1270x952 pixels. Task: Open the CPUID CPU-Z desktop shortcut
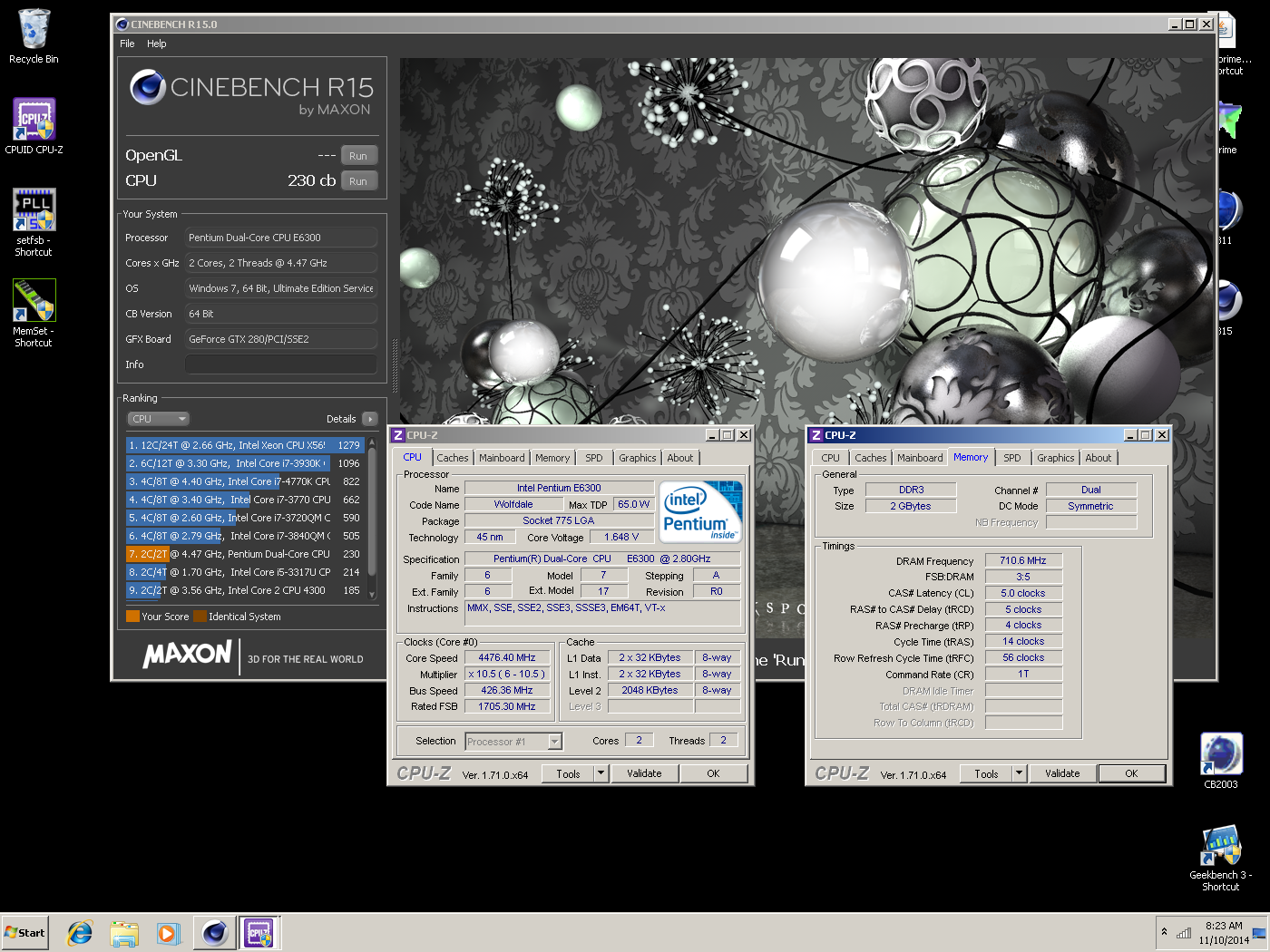(x=34, y=126)
